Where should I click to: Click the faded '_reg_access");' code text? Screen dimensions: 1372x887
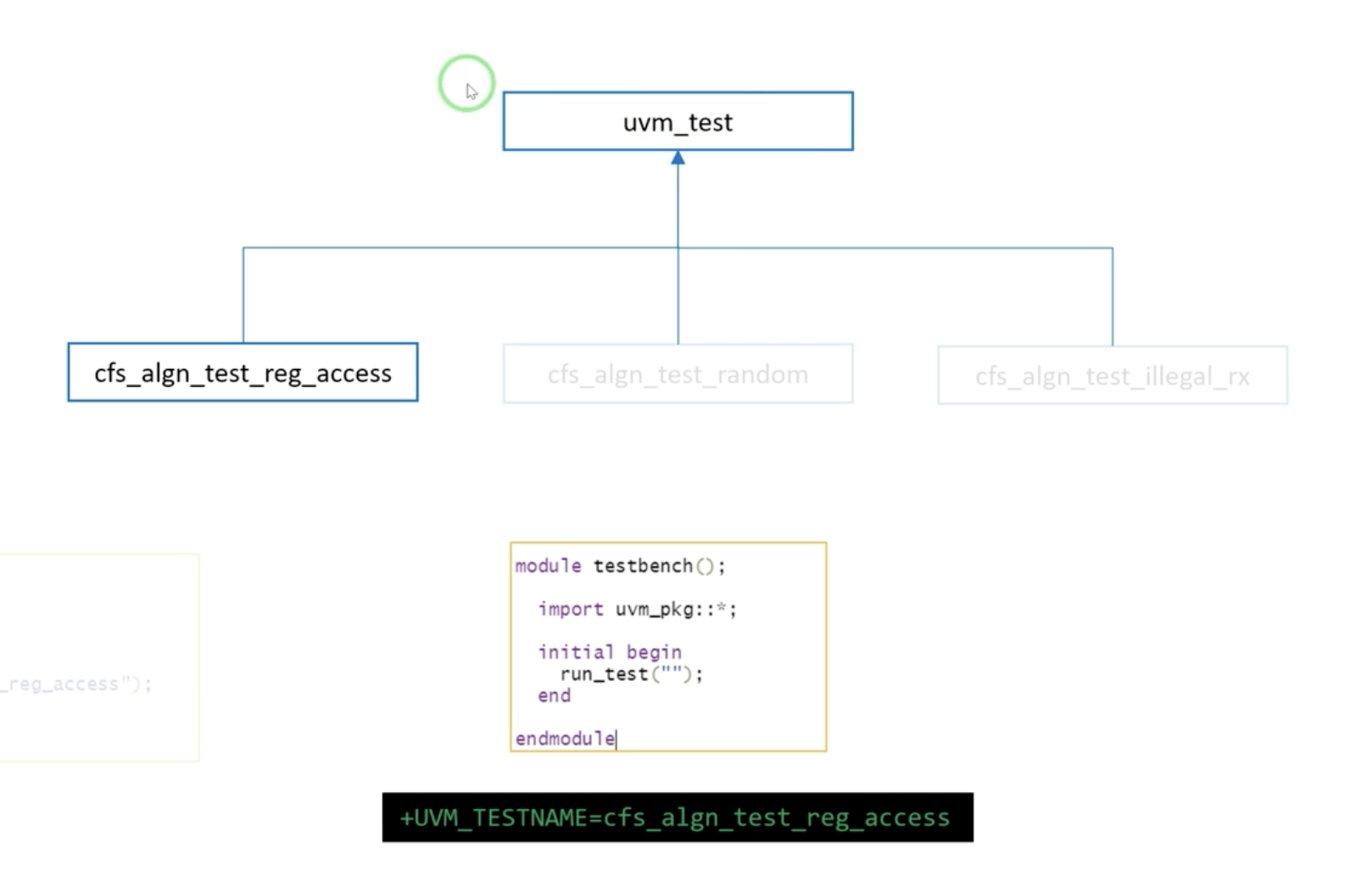click(76, 684)
